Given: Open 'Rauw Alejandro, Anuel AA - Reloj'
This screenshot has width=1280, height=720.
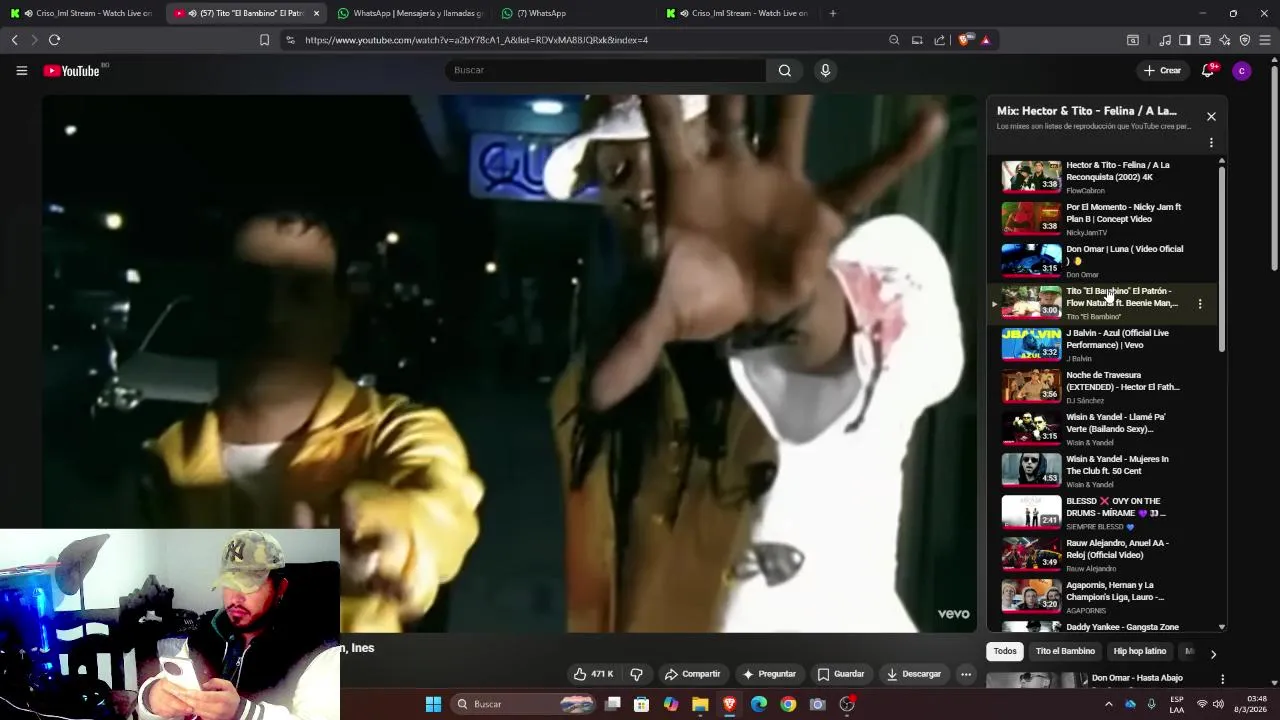Looking at the screenshot, I should point(1117,549).
